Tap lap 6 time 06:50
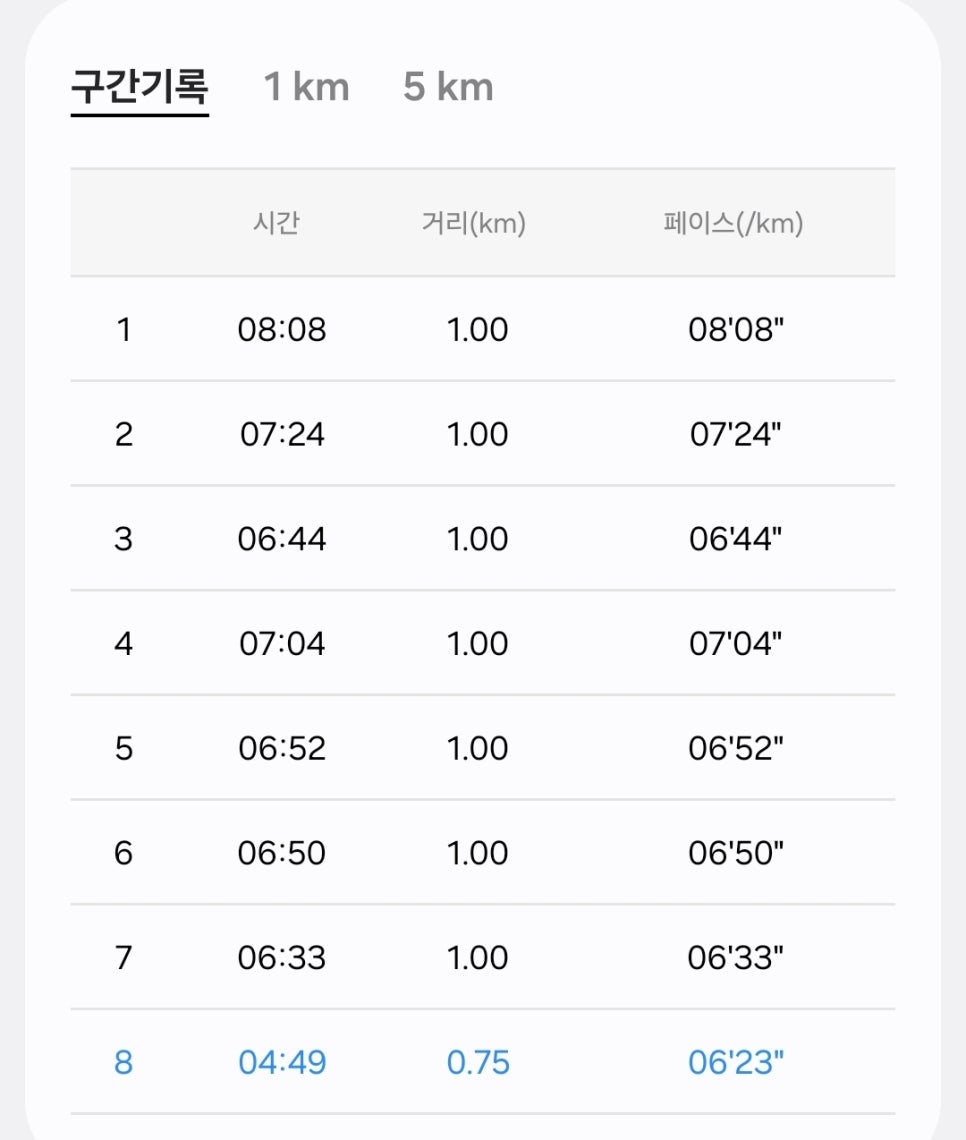966x1140 pixels. (x=282, y=853)
